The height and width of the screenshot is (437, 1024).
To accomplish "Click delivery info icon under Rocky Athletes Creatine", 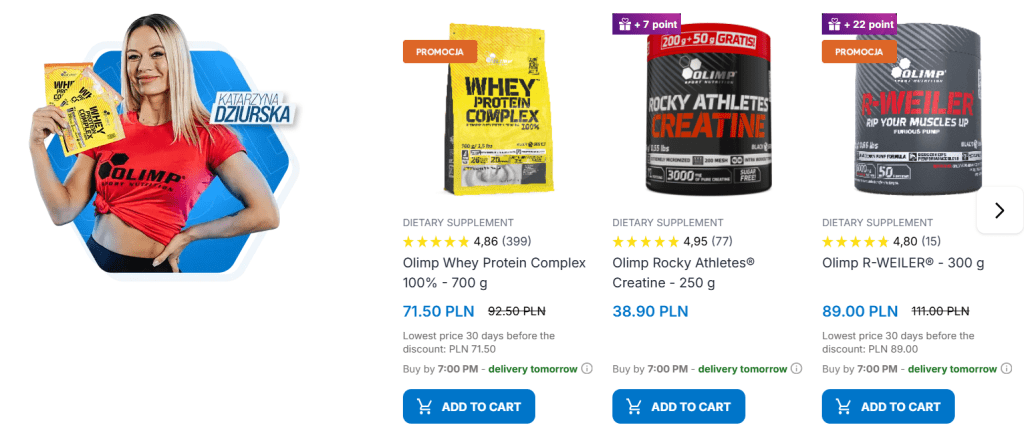I will 797,369.
